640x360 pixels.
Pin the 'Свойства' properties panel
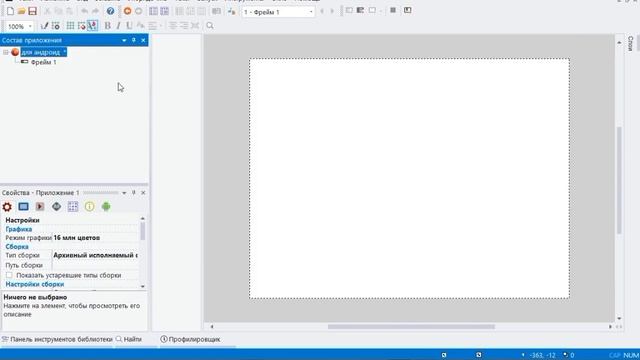[133, 193]
